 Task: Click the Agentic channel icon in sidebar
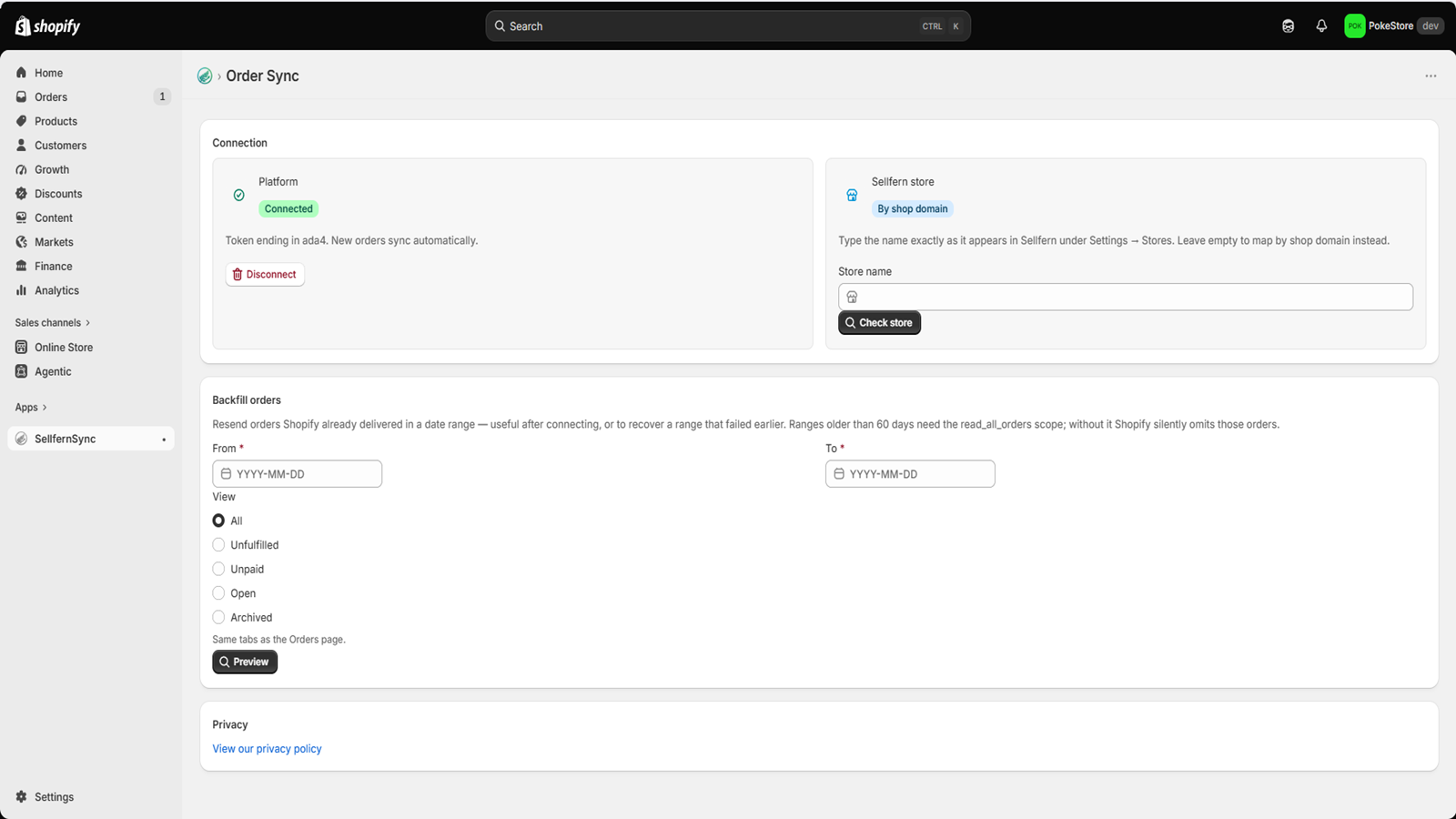[x=22, y=371]
